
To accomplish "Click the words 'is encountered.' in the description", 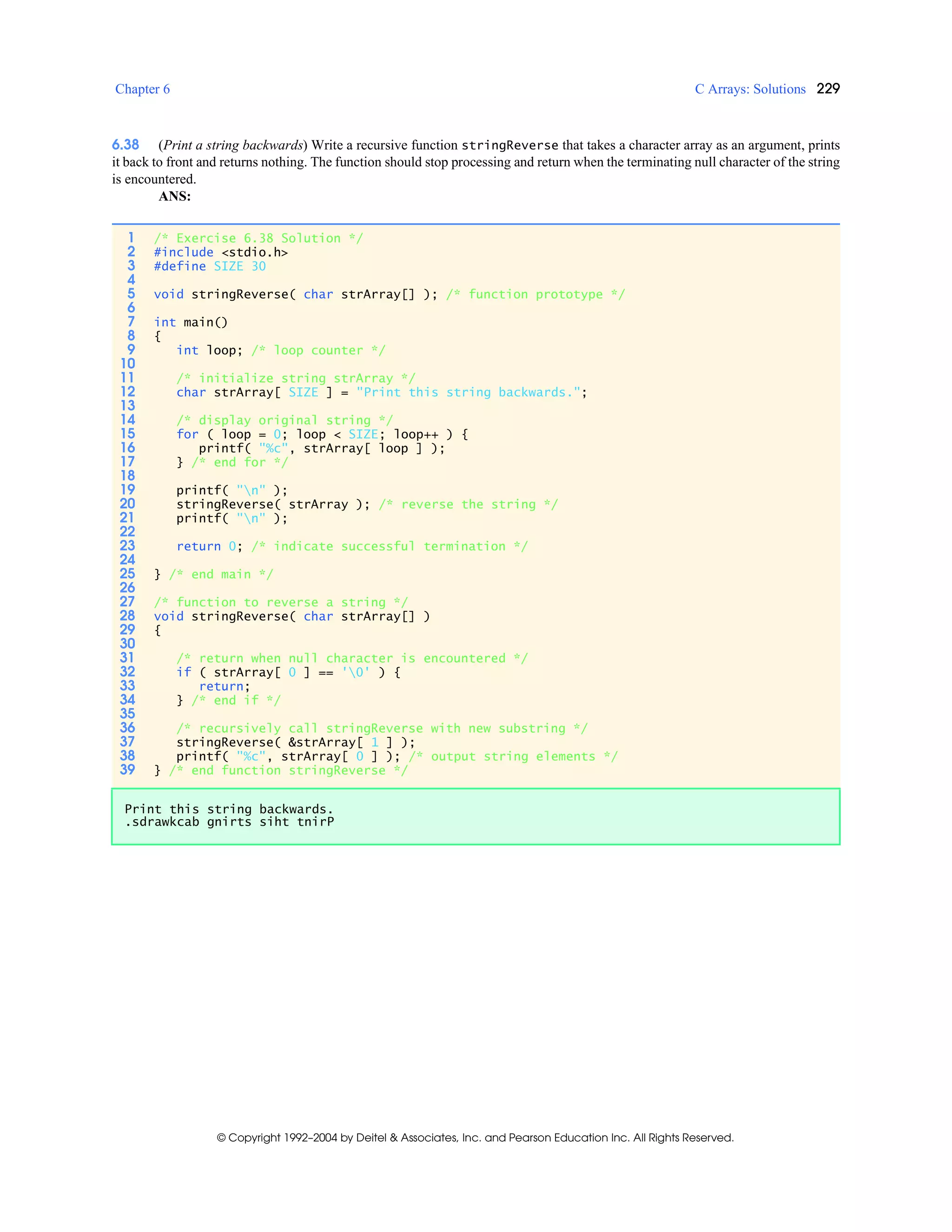I will (x=154, y=179).
